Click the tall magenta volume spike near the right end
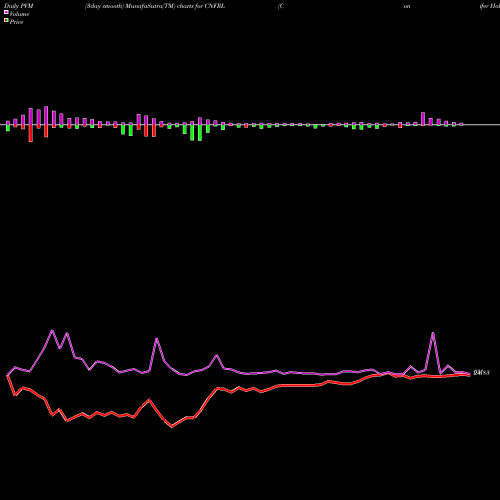Viewport: 500px width, 500px height. (433, 333)
